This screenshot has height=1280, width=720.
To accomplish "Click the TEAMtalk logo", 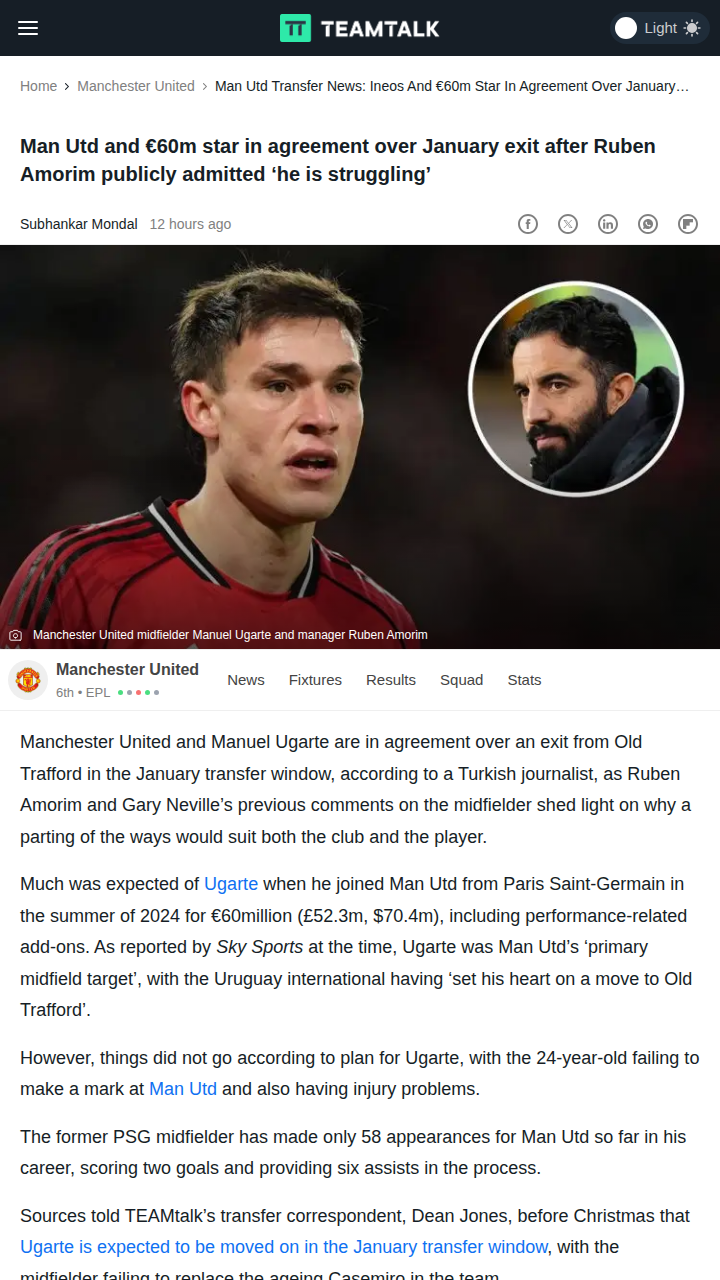I will pyautogui.click(x=359, y=28).
